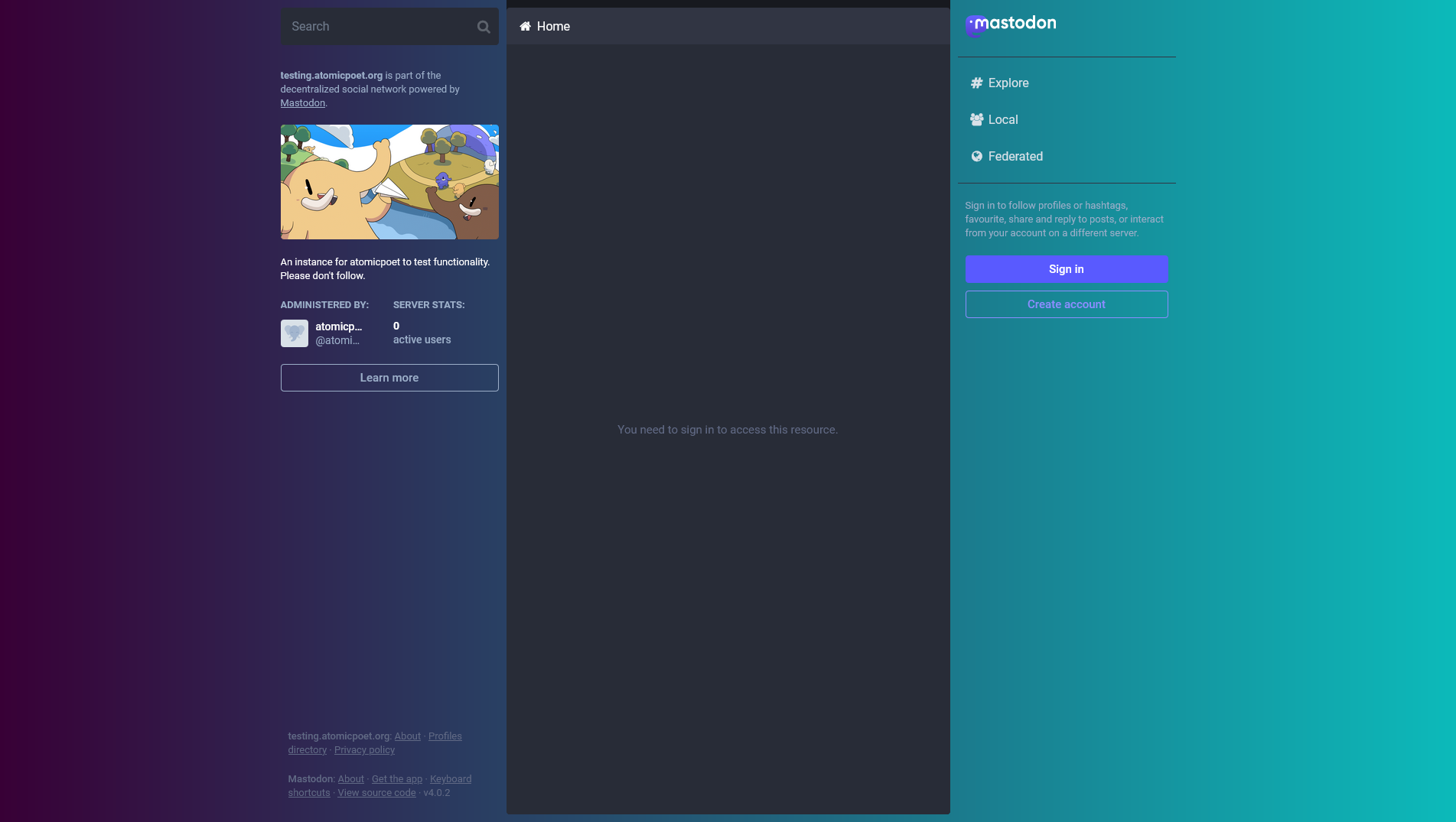Click the 'Sign in to follow profiles' notice
The height and width of the screenshot is (822, 1456).
pos(1064,219)
